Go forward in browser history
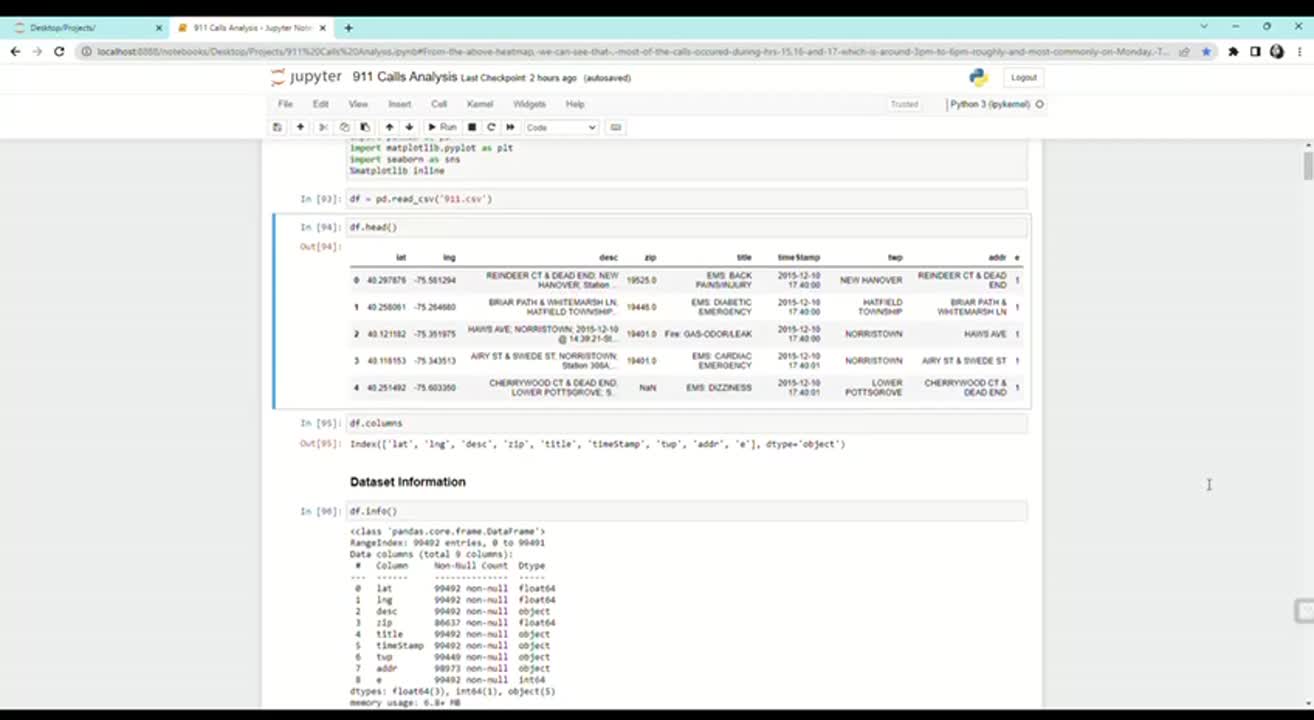 [x=37, y=52]
